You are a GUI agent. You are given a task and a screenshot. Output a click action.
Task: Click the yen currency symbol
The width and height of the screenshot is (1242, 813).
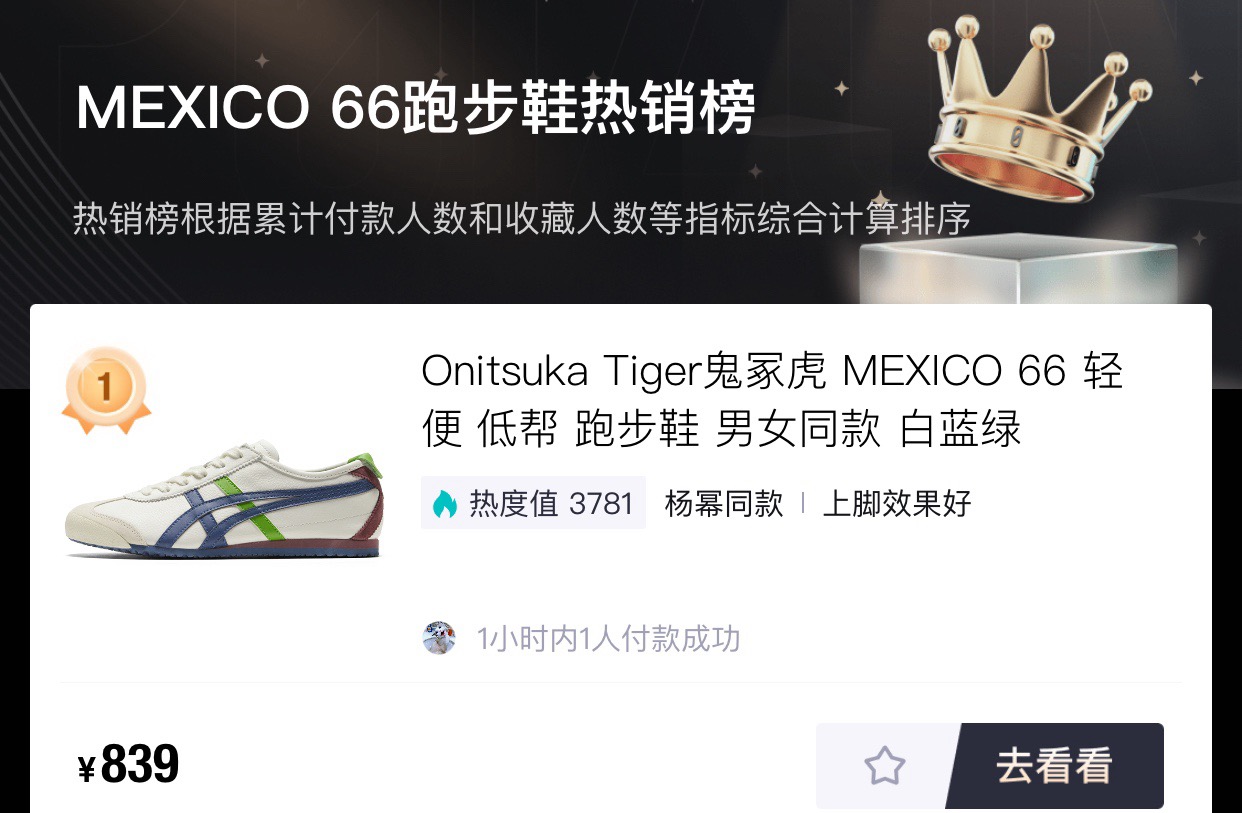[x=87, y=769]
